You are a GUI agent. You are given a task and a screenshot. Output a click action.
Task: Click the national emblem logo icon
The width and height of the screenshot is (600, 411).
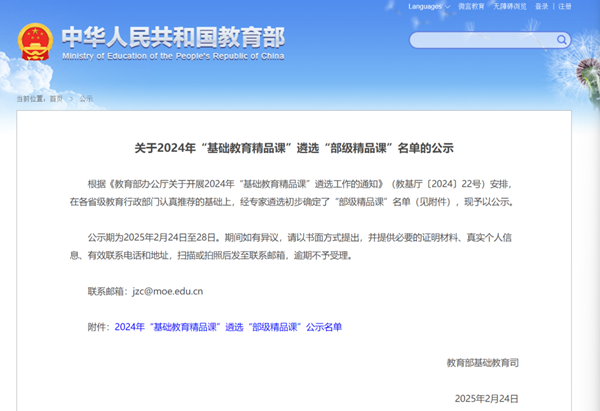point(35,41)
